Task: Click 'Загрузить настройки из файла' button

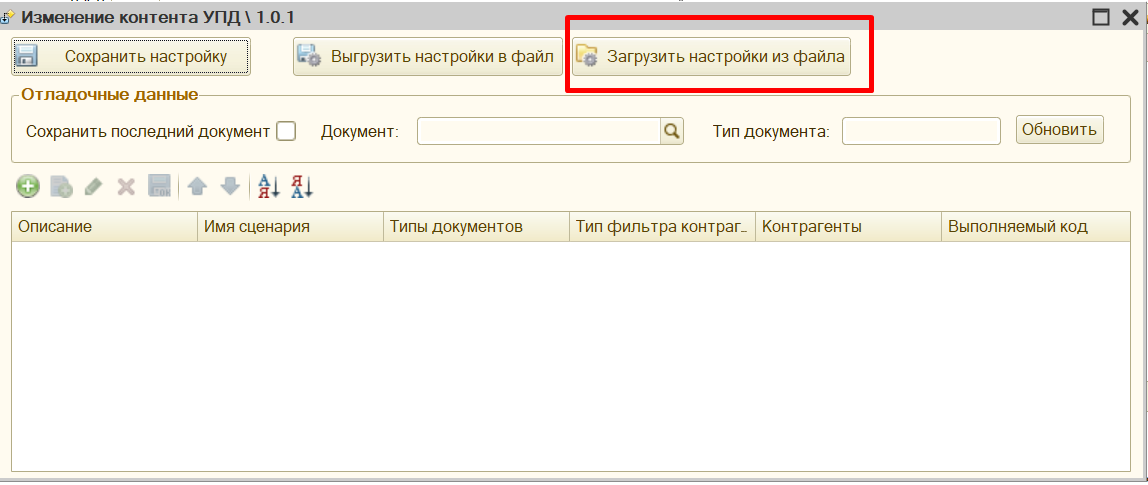Action: pos(712,57)
